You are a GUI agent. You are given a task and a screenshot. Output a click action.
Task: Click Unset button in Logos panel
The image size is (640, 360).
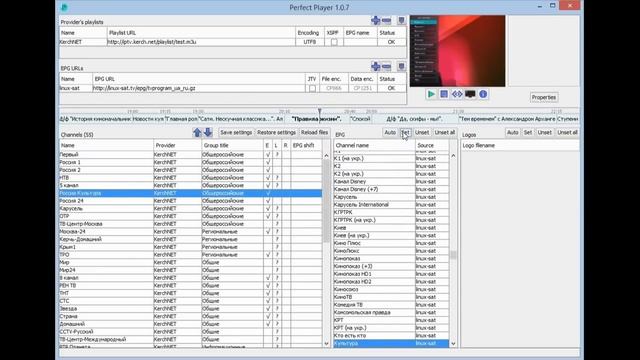click(544, 133)
